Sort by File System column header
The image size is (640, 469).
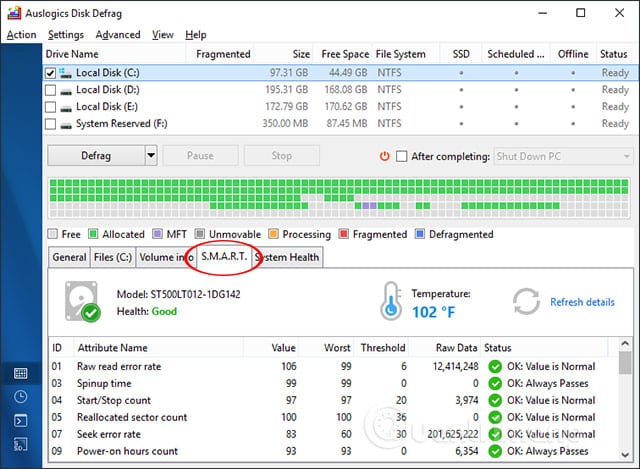click(406, 54)
